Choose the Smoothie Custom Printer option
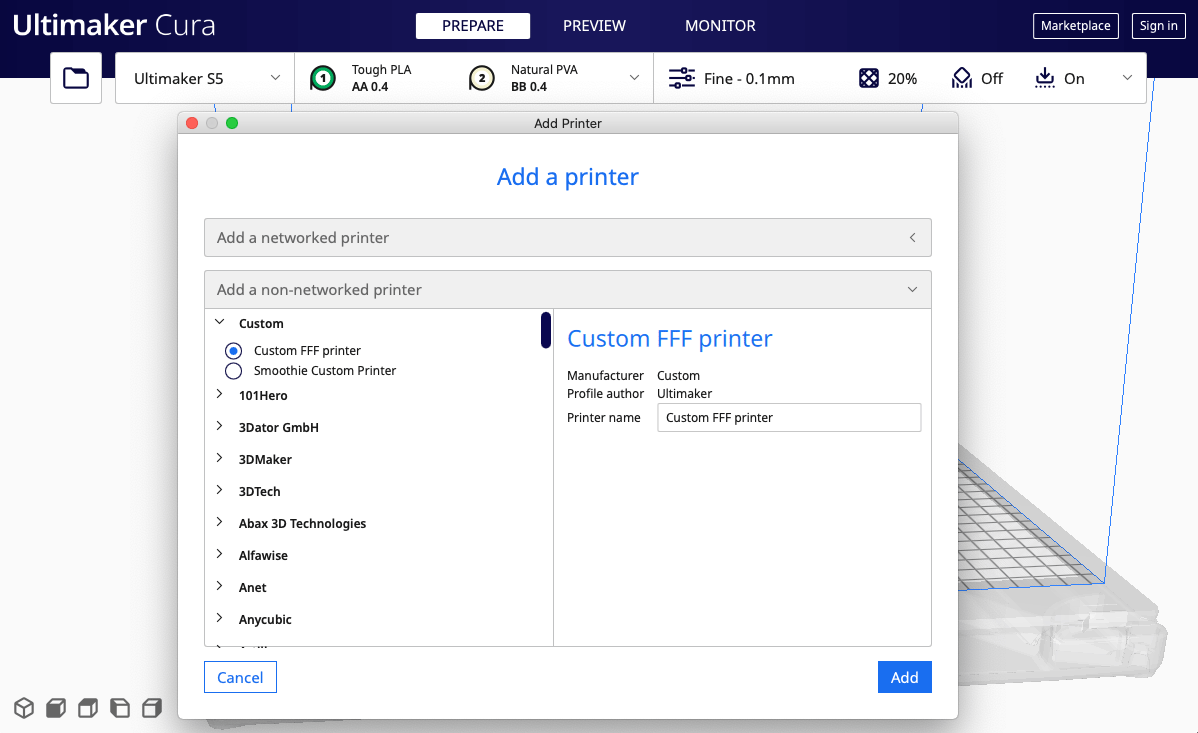 [233, 370]
